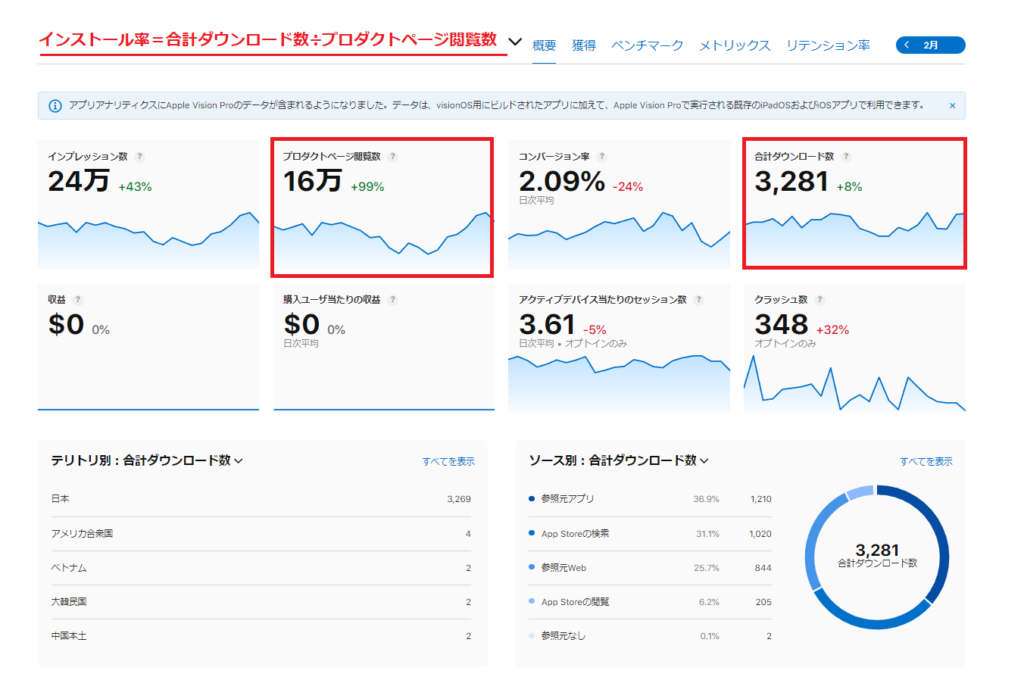
Task: Click the App Storeの検索 source row
Action: point(650,533)
